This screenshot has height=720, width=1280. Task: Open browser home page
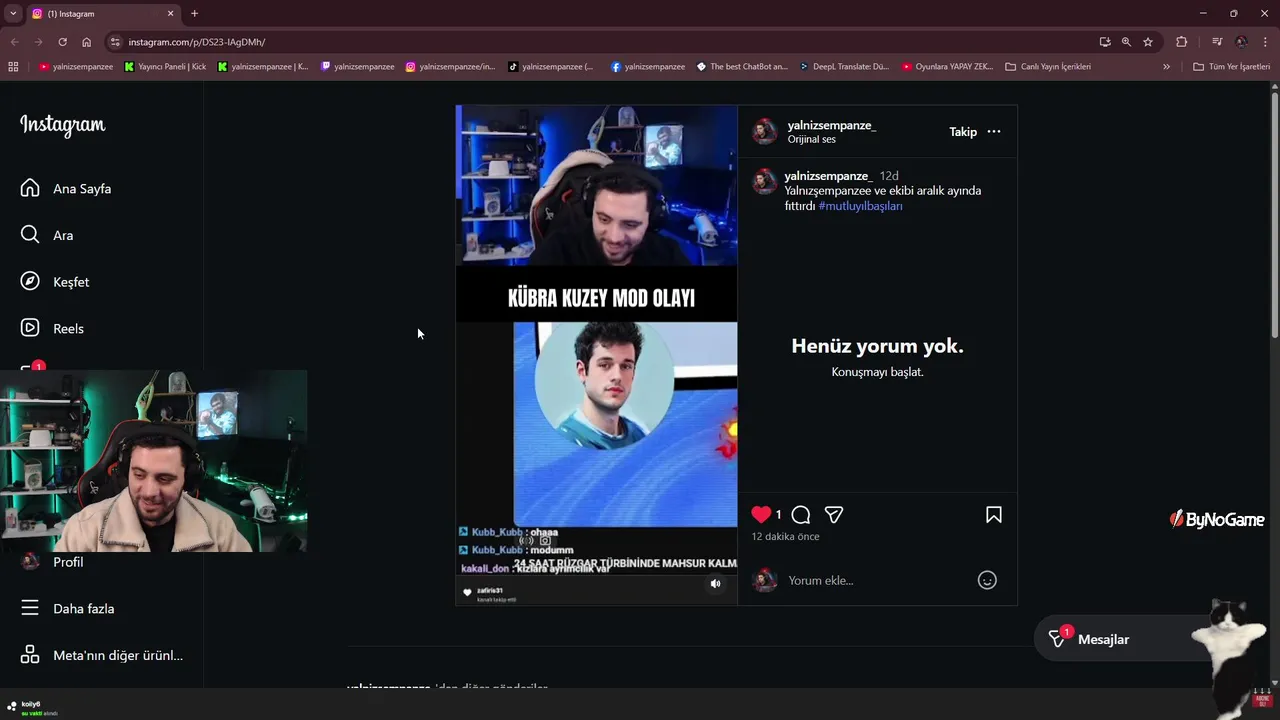click(86, 42)
